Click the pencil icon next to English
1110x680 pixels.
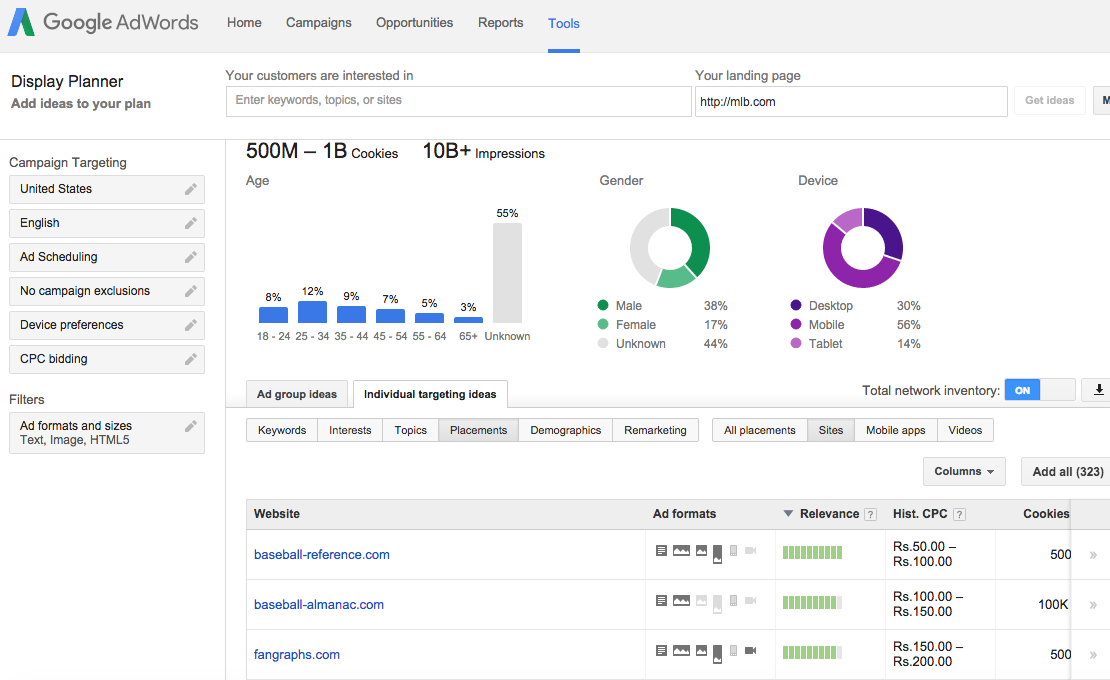[190, 223]
